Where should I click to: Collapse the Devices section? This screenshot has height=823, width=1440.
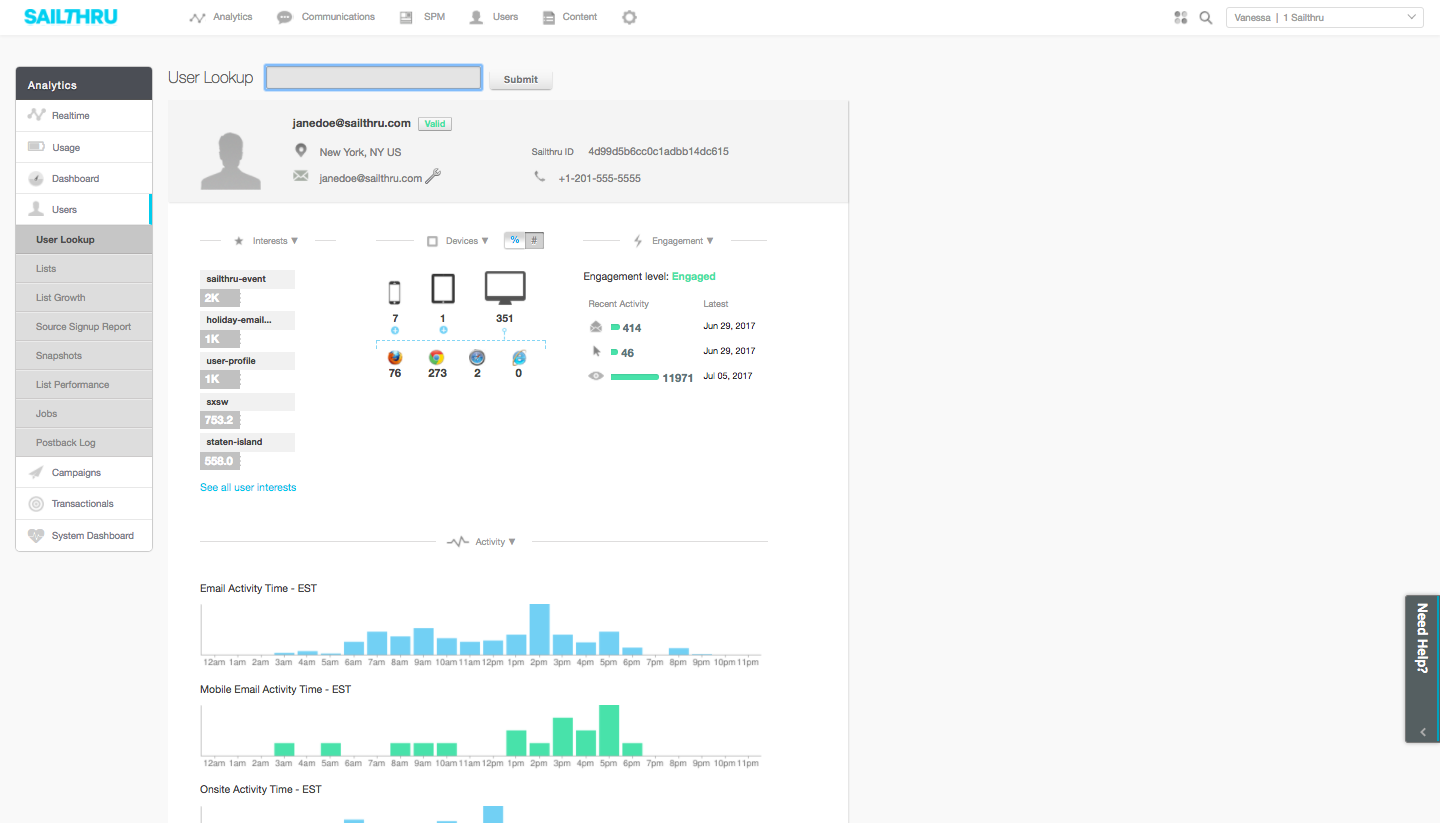485,241
